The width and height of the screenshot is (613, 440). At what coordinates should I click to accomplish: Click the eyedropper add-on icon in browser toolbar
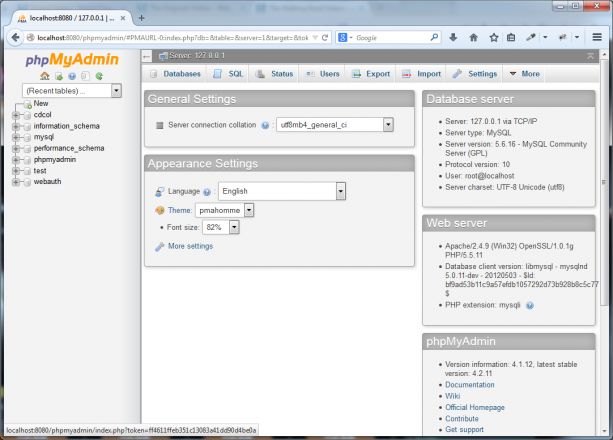pyautogui.click(x=531, y=38)
